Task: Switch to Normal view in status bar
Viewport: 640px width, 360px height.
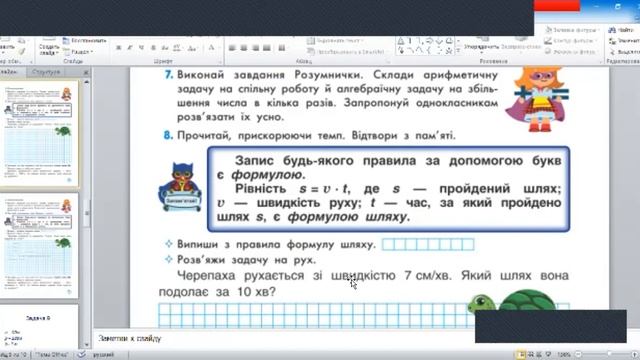Action: 521,355
